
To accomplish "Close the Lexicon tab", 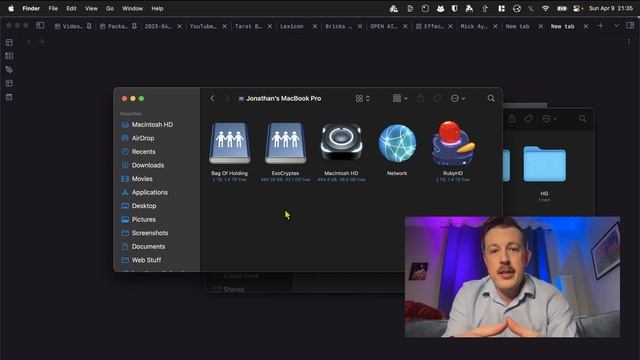I will click(x=315, y=26).
